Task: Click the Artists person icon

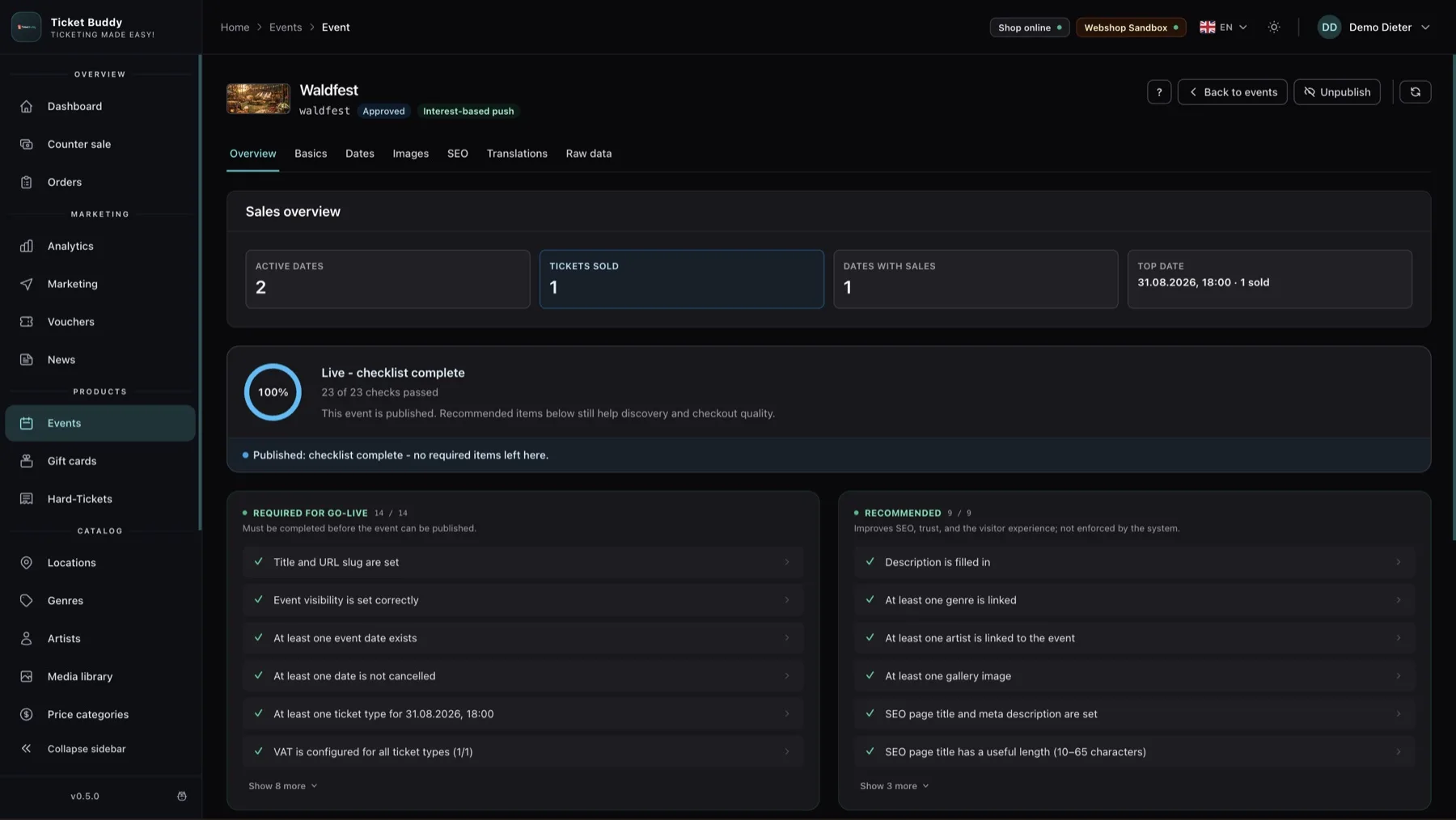Action: 26,639
